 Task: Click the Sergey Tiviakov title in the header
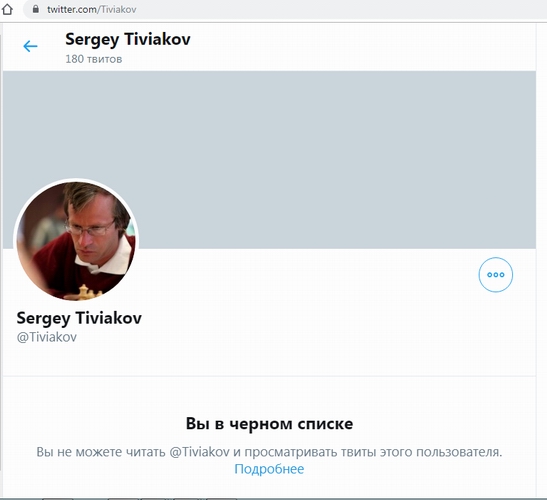pyautogui.click(x=128, y=39)
